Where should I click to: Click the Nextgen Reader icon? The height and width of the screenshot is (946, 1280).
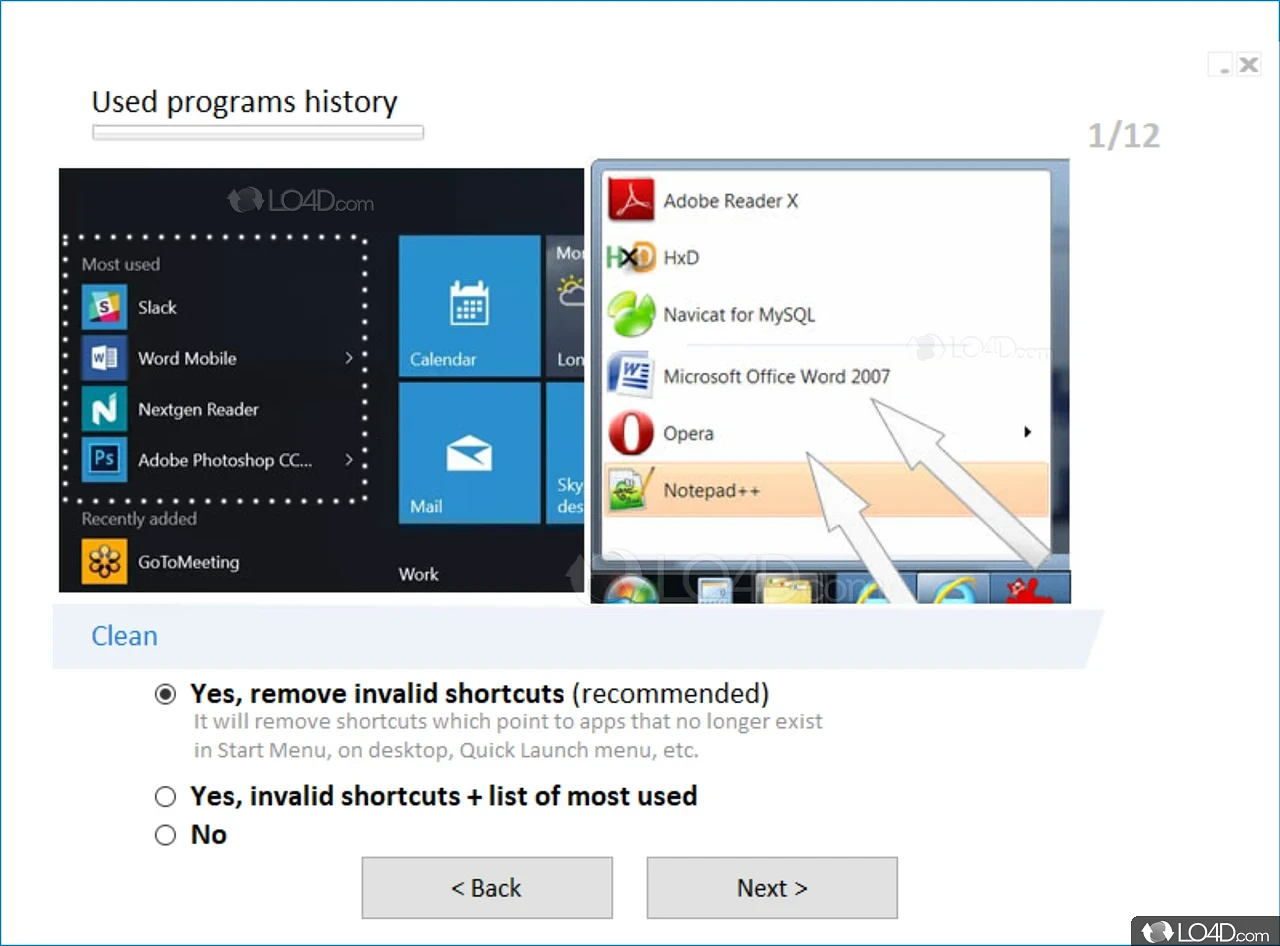pyautogui.click(x=104, y=409)
